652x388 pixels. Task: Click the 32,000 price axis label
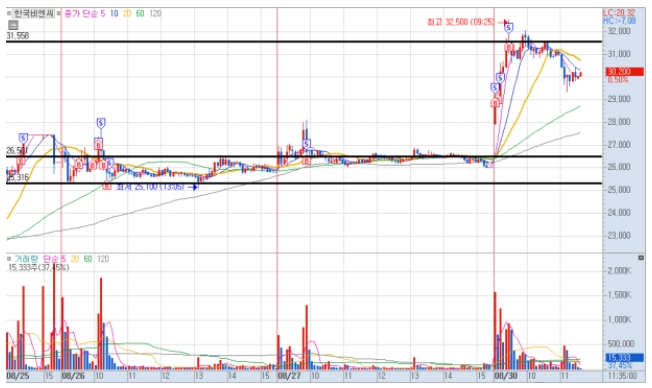619,31
